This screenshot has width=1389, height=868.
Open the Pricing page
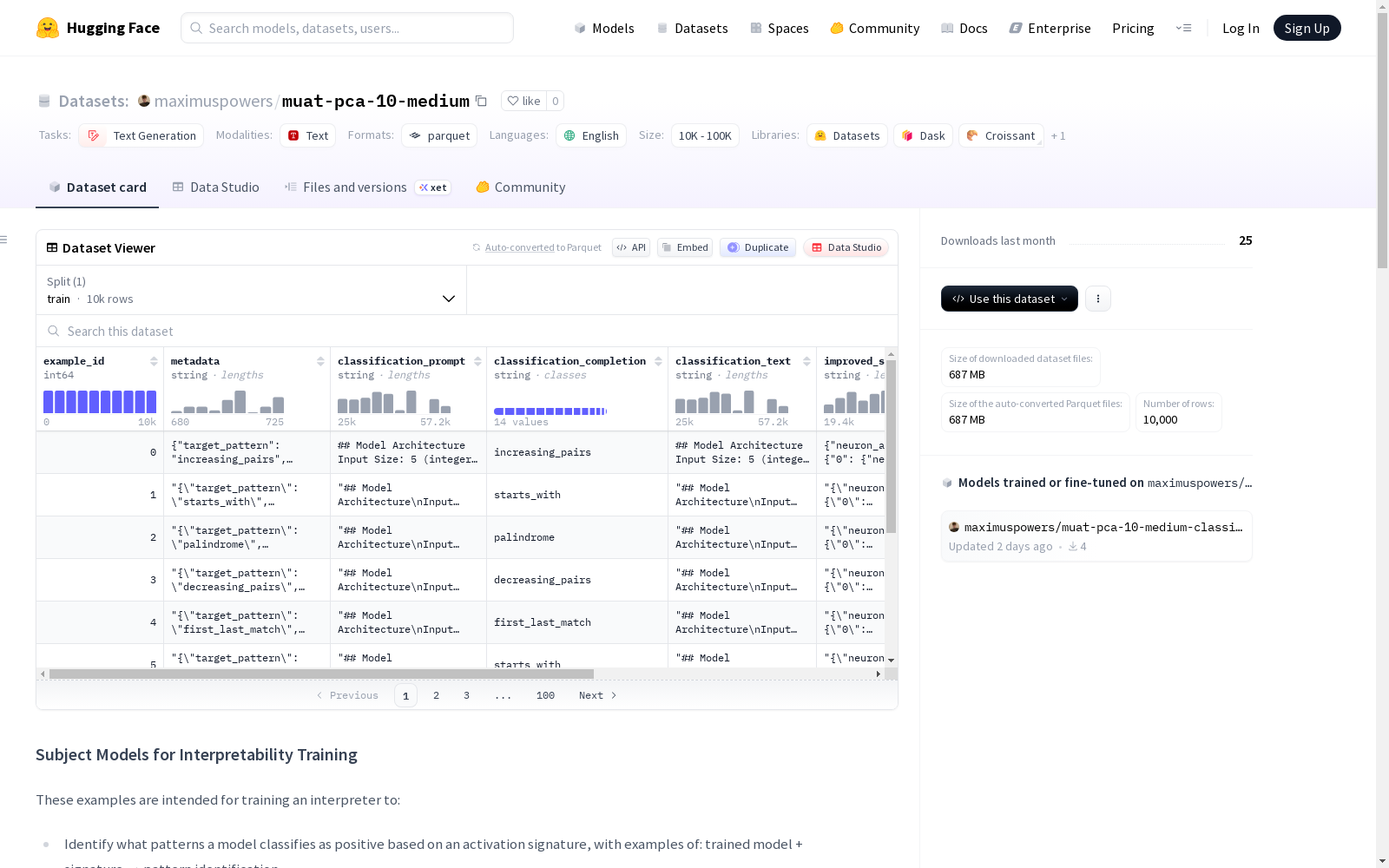click(x=1133, y=28)
